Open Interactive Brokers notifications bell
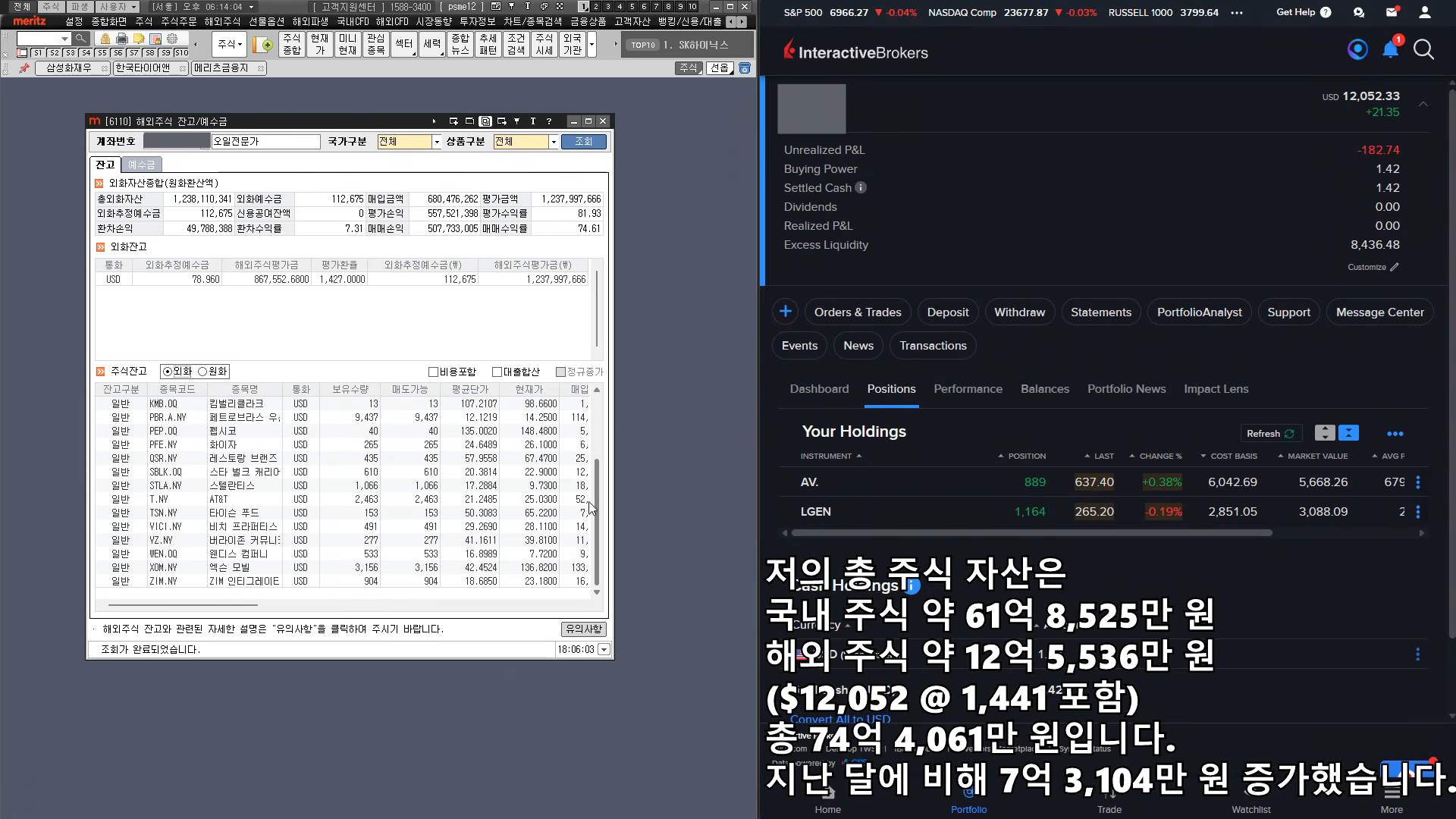The image size is (1456, 819). click(x=1390, y=50)
